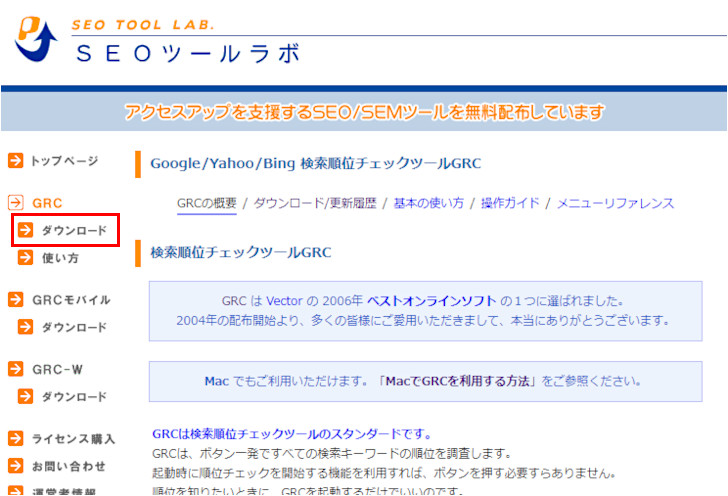Click Mac link in notice box

point(217,381)
